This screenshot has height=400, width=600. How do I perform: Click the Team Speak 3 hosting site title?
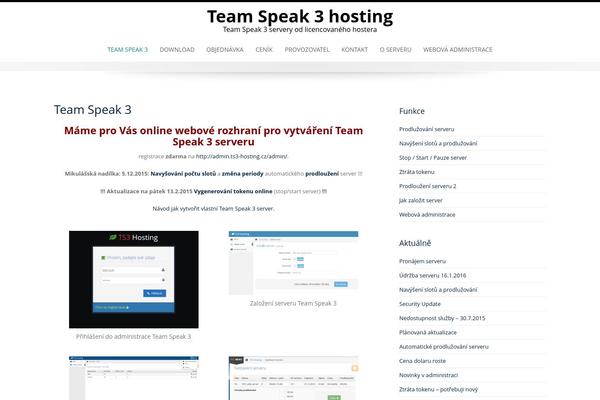(300, 16)
